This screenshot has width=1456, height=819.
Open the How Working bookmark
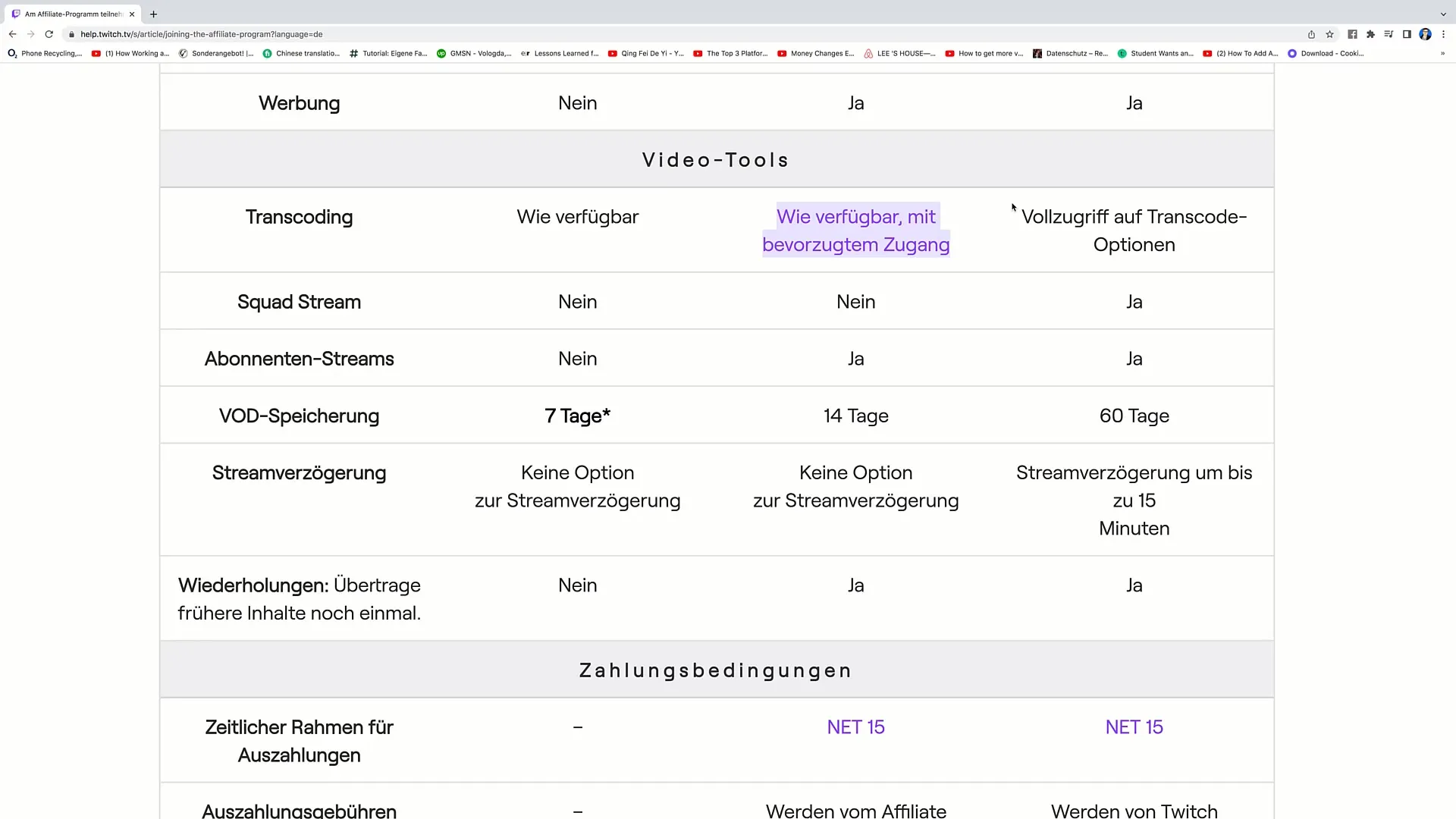pos(130,54)
